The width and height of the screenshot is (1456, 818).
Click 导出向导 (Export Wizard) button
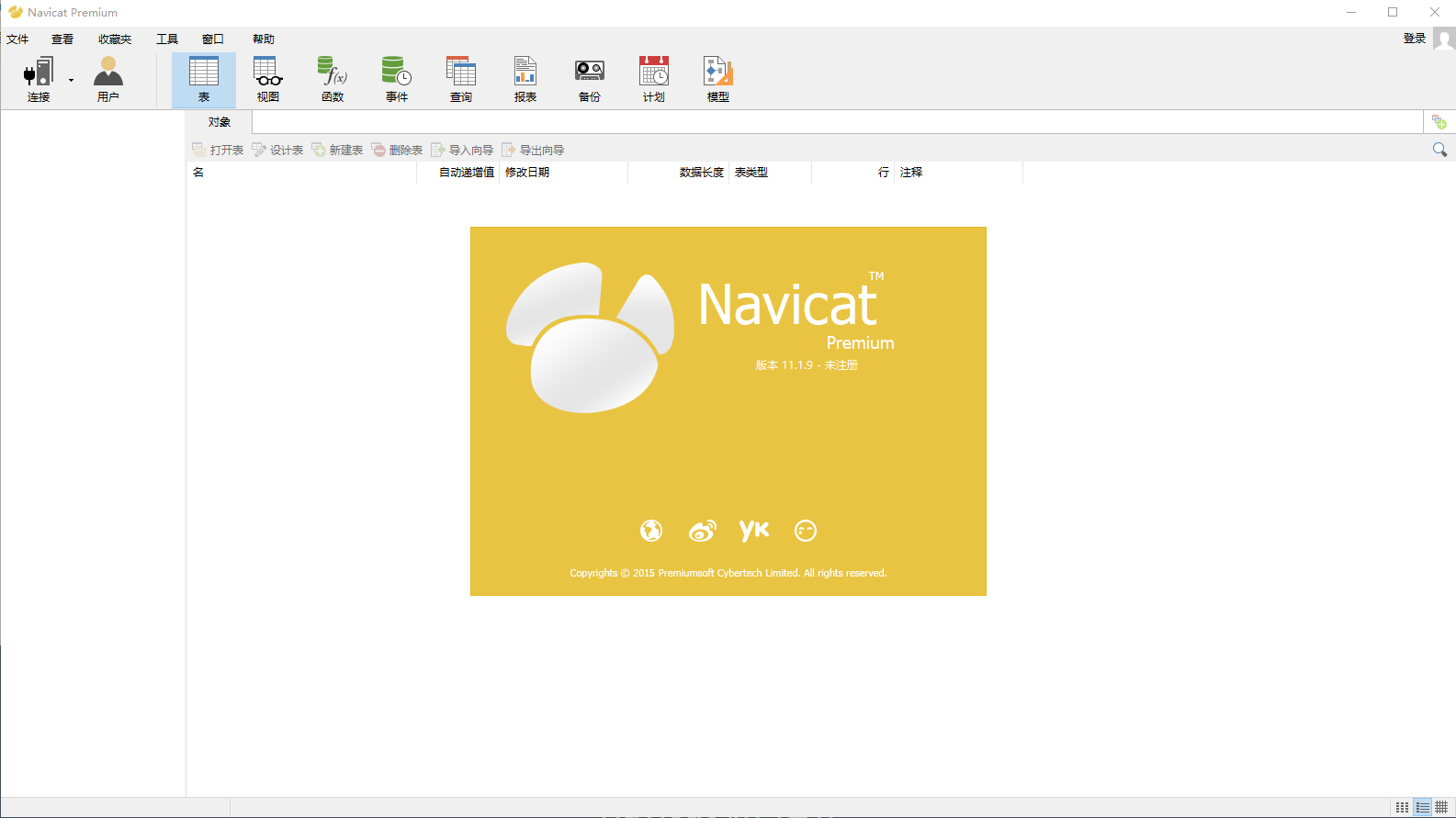pos(533,150)
